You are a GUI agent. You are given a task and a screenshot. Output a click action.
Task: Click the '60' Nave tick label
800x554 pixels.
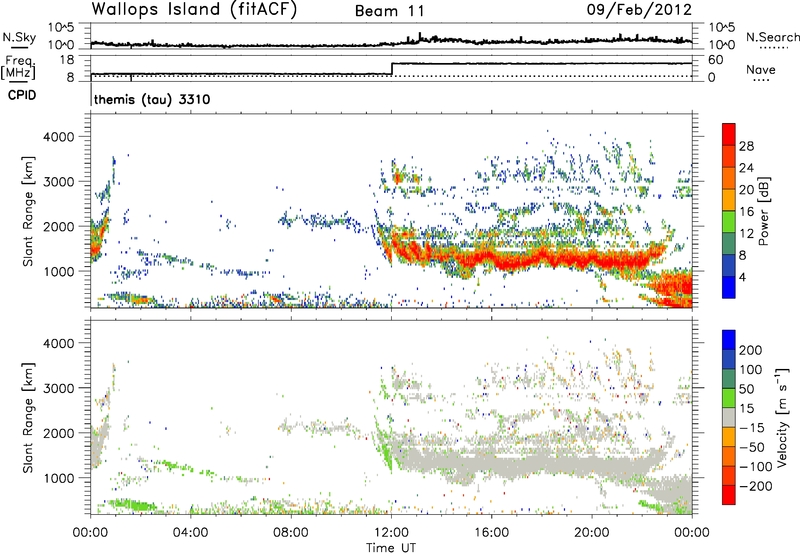[x=716, y=60]
